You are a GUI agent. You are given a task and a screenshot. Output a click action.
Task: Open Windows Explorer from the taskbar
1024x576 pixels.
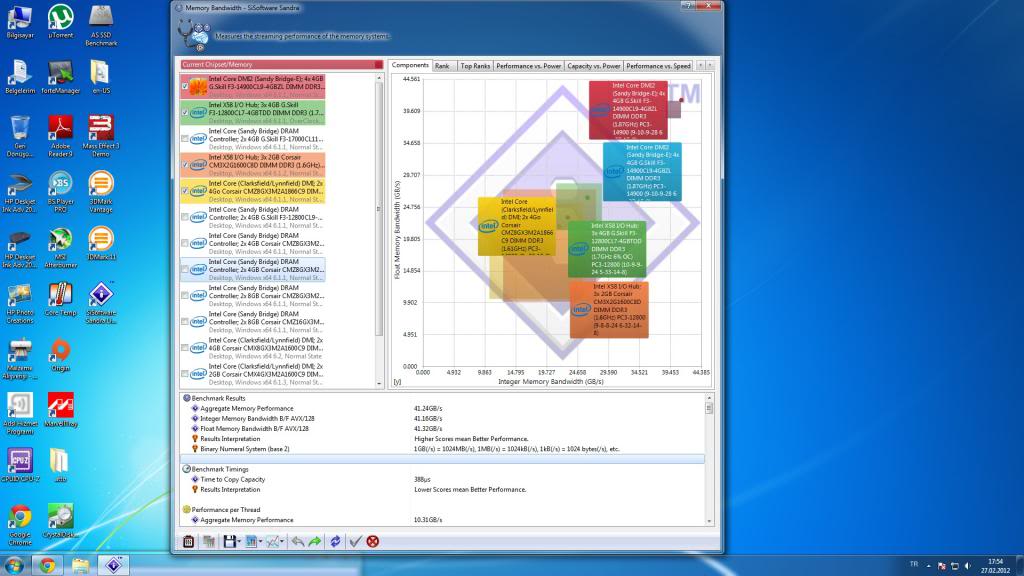point(80,565)
